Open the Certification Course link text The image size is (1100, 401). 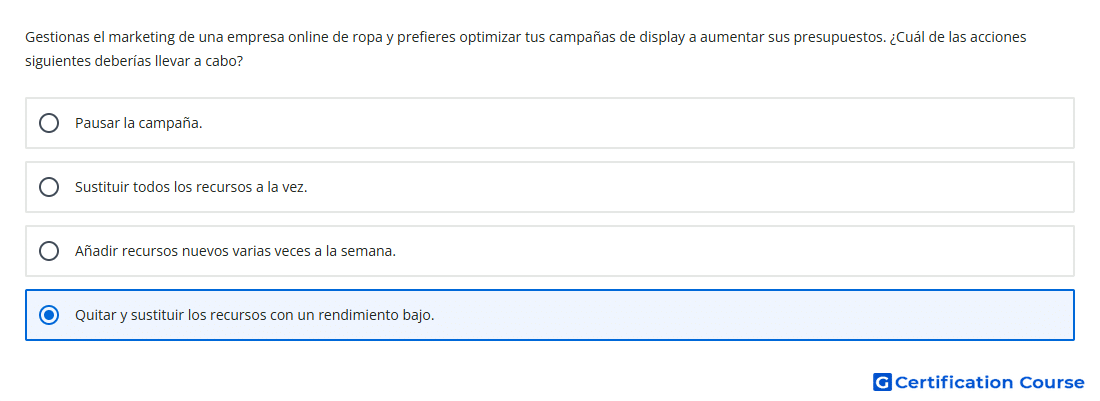pos(989,382)
